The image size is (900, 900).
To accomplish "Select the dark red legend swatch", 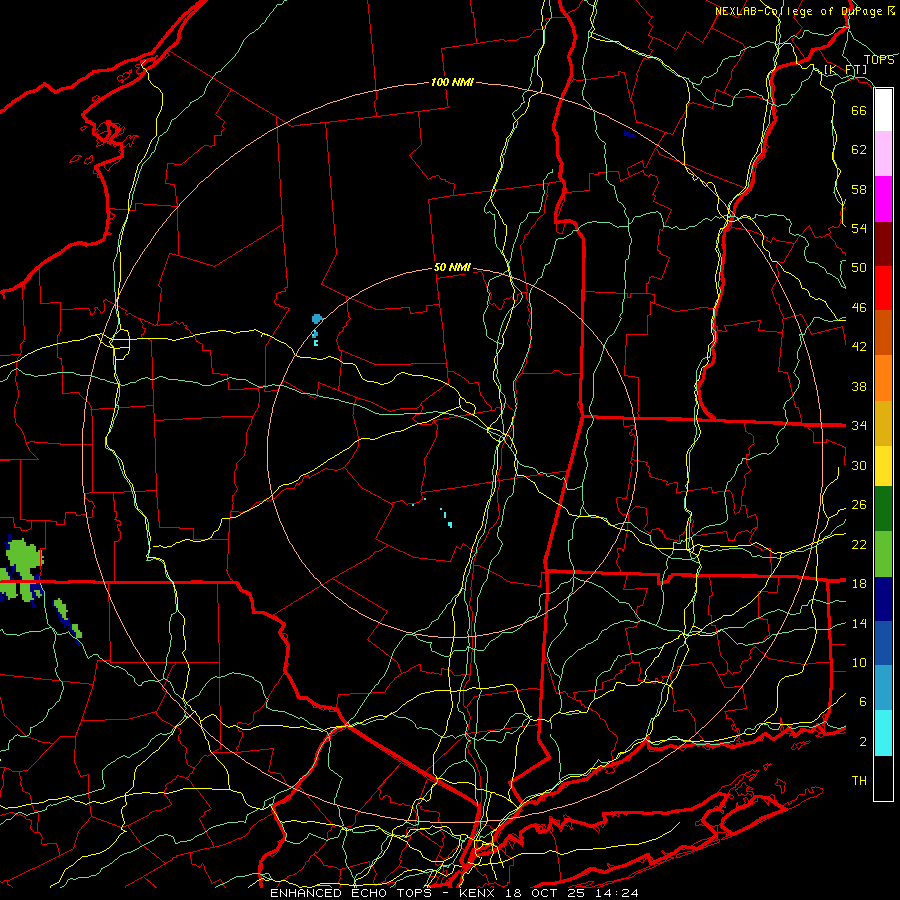I will 883,244.
